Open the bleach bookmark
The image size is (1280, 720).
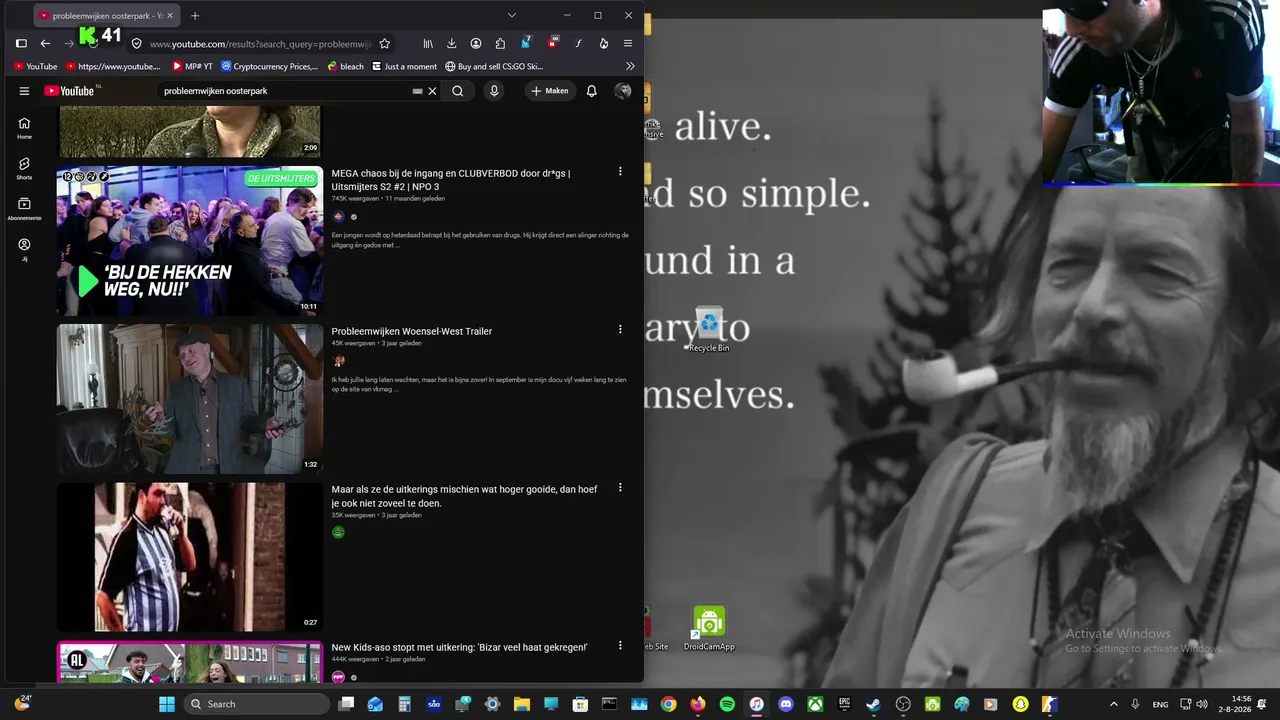point(346,67)
